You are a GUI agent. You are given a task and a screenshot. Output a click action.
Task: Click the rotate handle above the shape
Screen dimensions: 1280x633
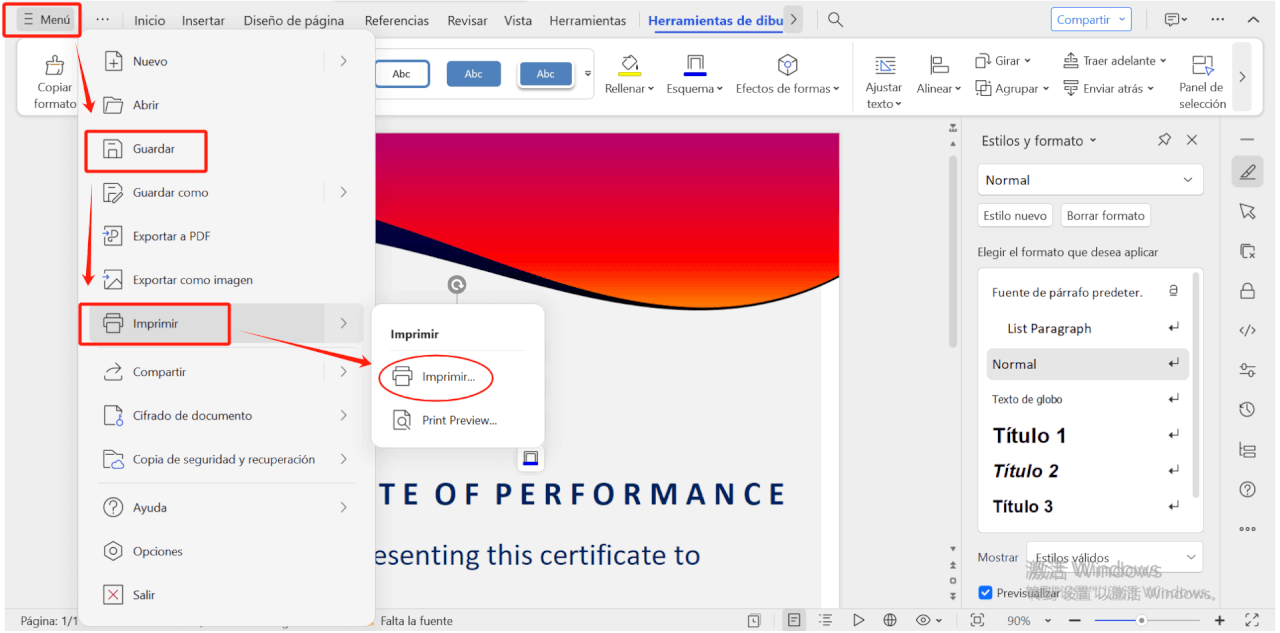click(457, 285)
